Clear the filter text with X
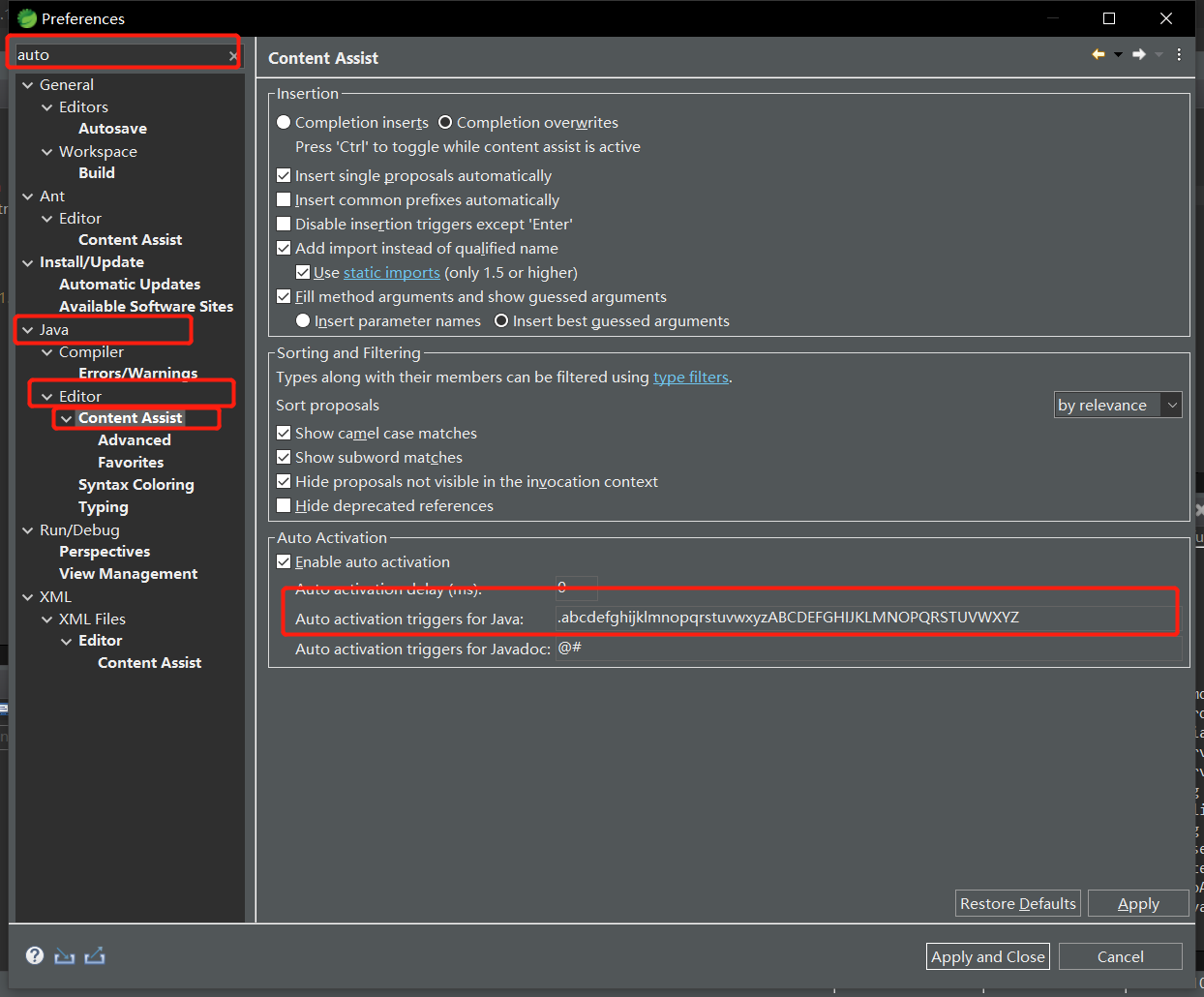 (x=232, y=56)
